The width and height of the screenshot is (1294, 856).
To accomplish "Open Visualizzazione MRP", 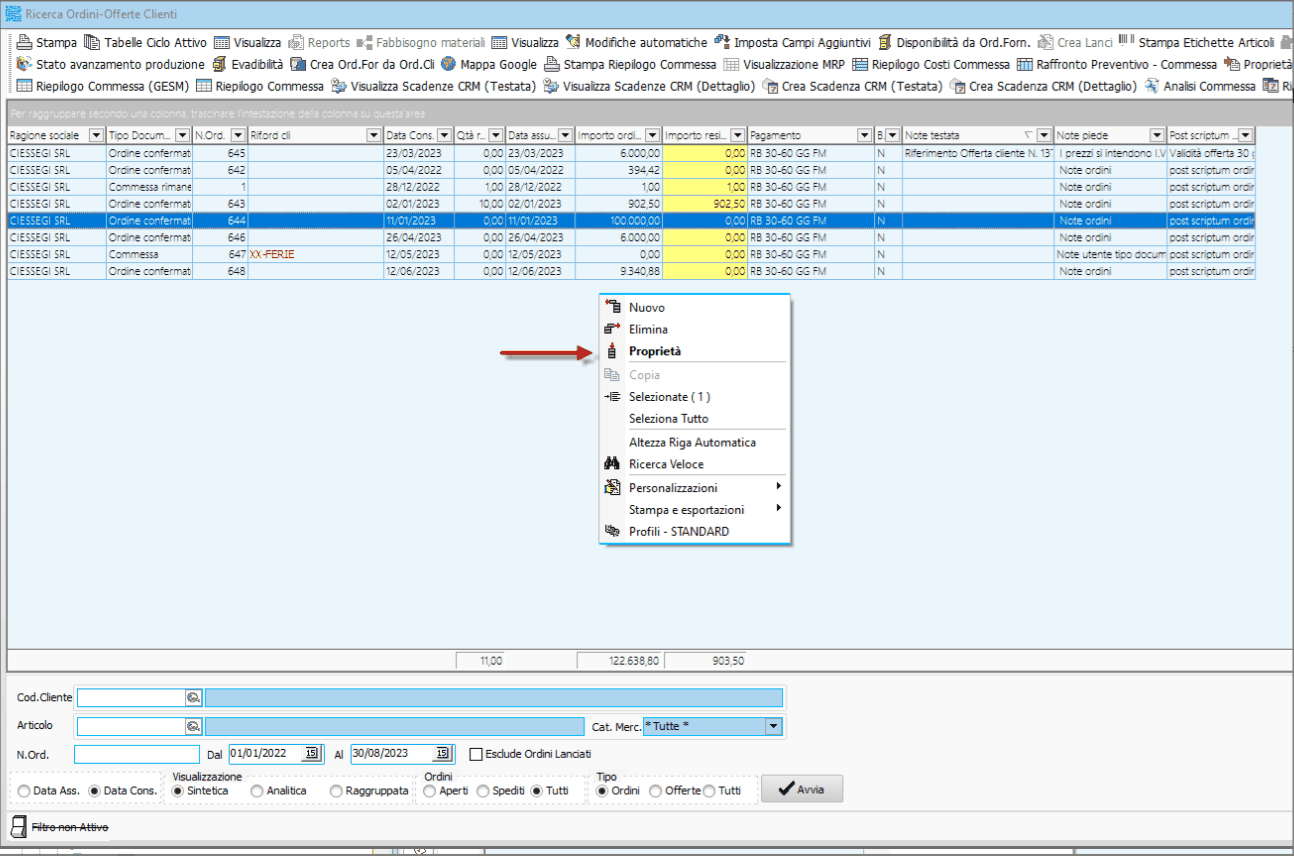I will tap(784, 64).
